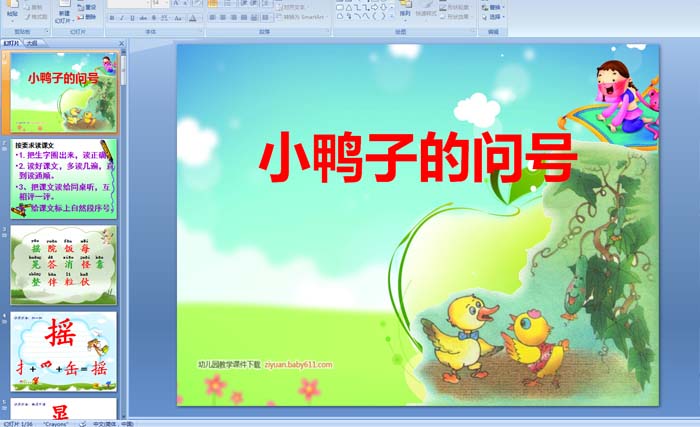Justify text in paragraph group
The height and width of the screenshot is (427, 700).
coord(244,17)
